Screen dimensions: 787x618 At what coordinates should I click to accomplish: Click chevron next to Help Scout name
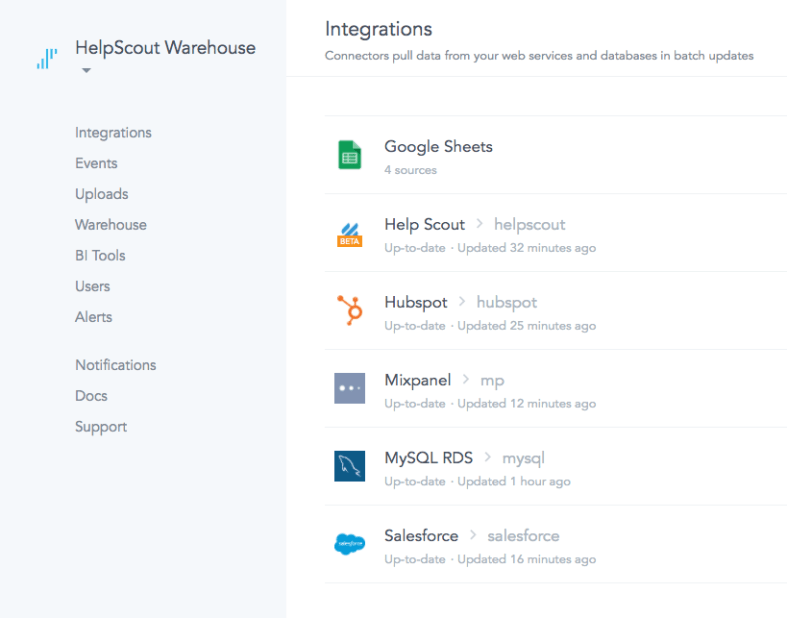(479, 223)
